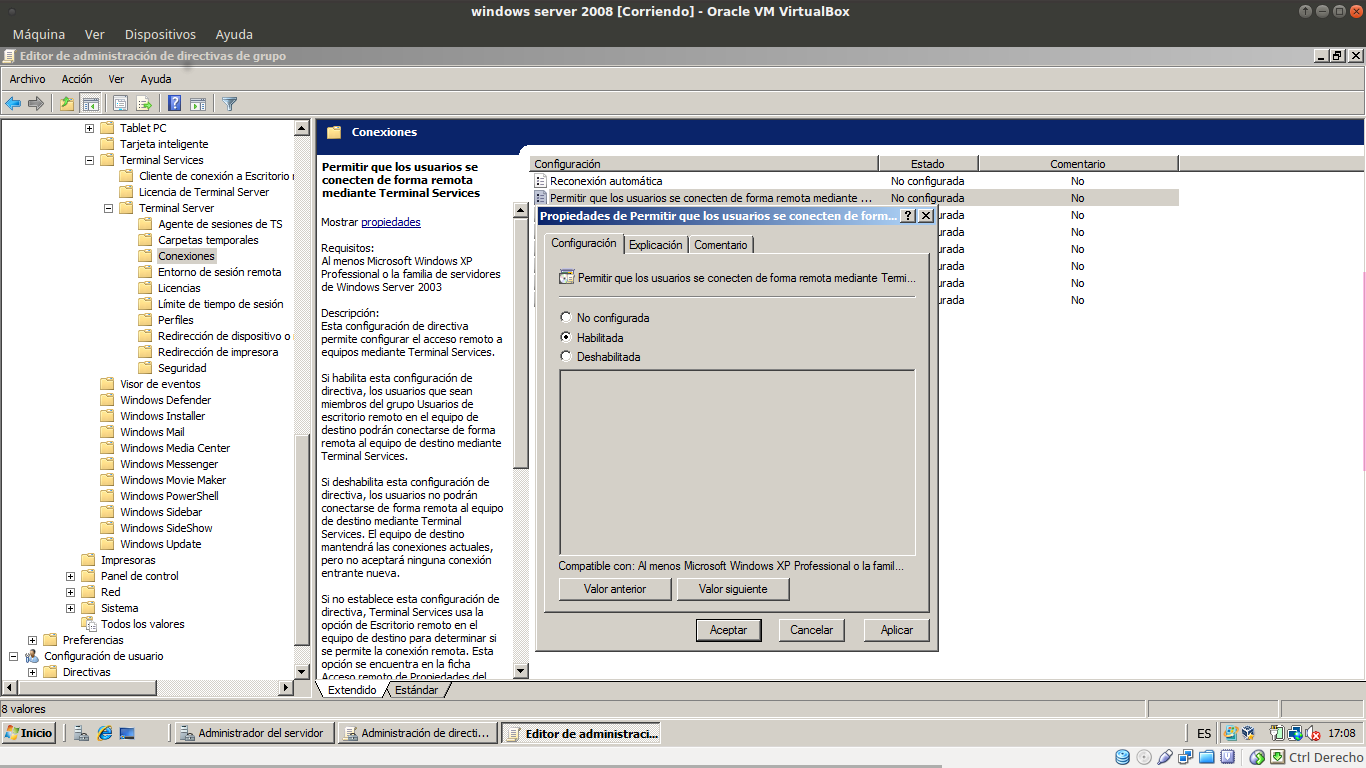Expand the Tablet PC tree node
This screenshot has width=1366, height=768.
pyautogui.click(x=90, y=128)
